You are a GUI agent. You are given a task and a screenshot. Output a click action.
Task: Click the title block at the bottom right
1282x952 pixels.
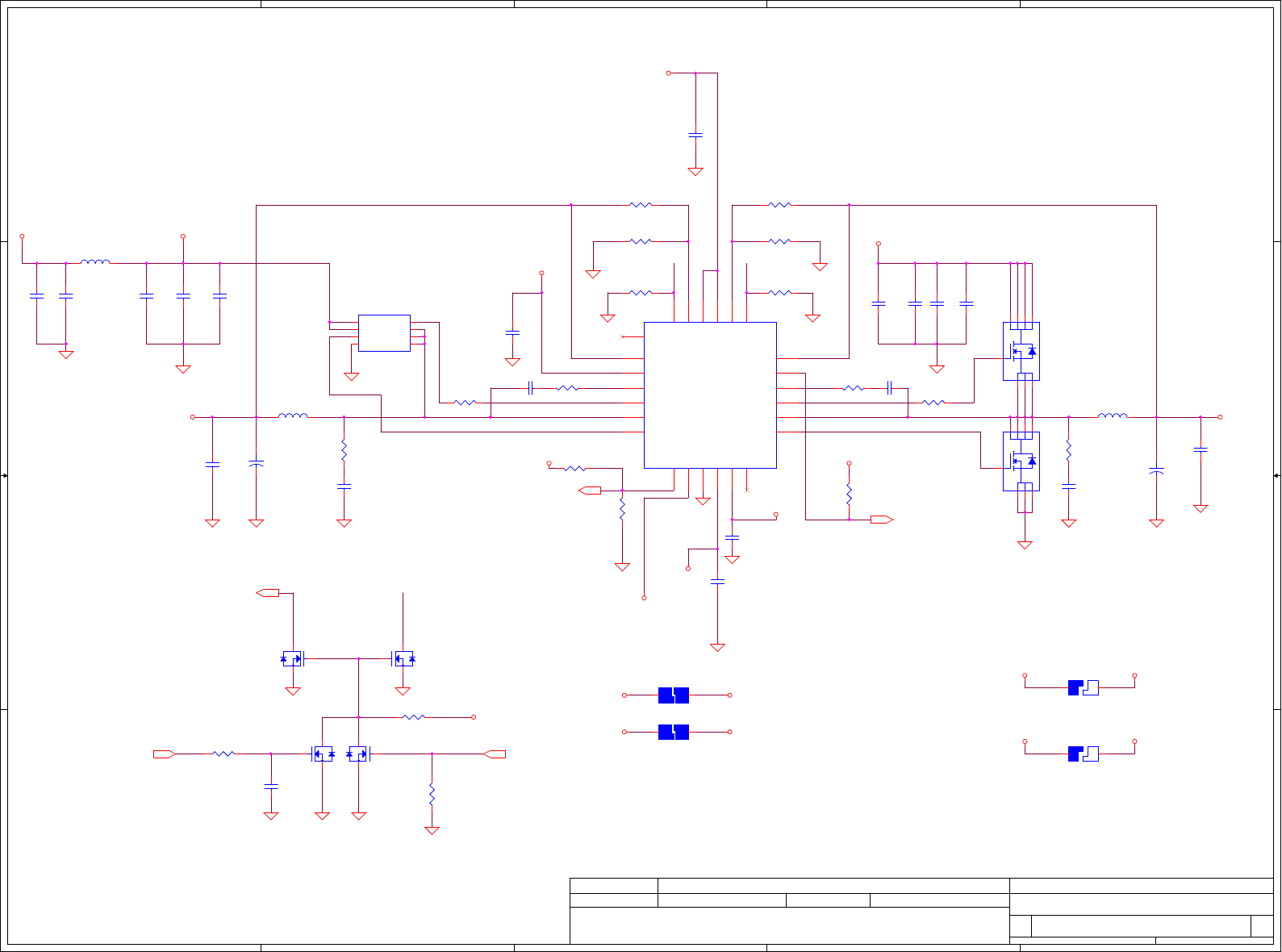coord(921,911)
